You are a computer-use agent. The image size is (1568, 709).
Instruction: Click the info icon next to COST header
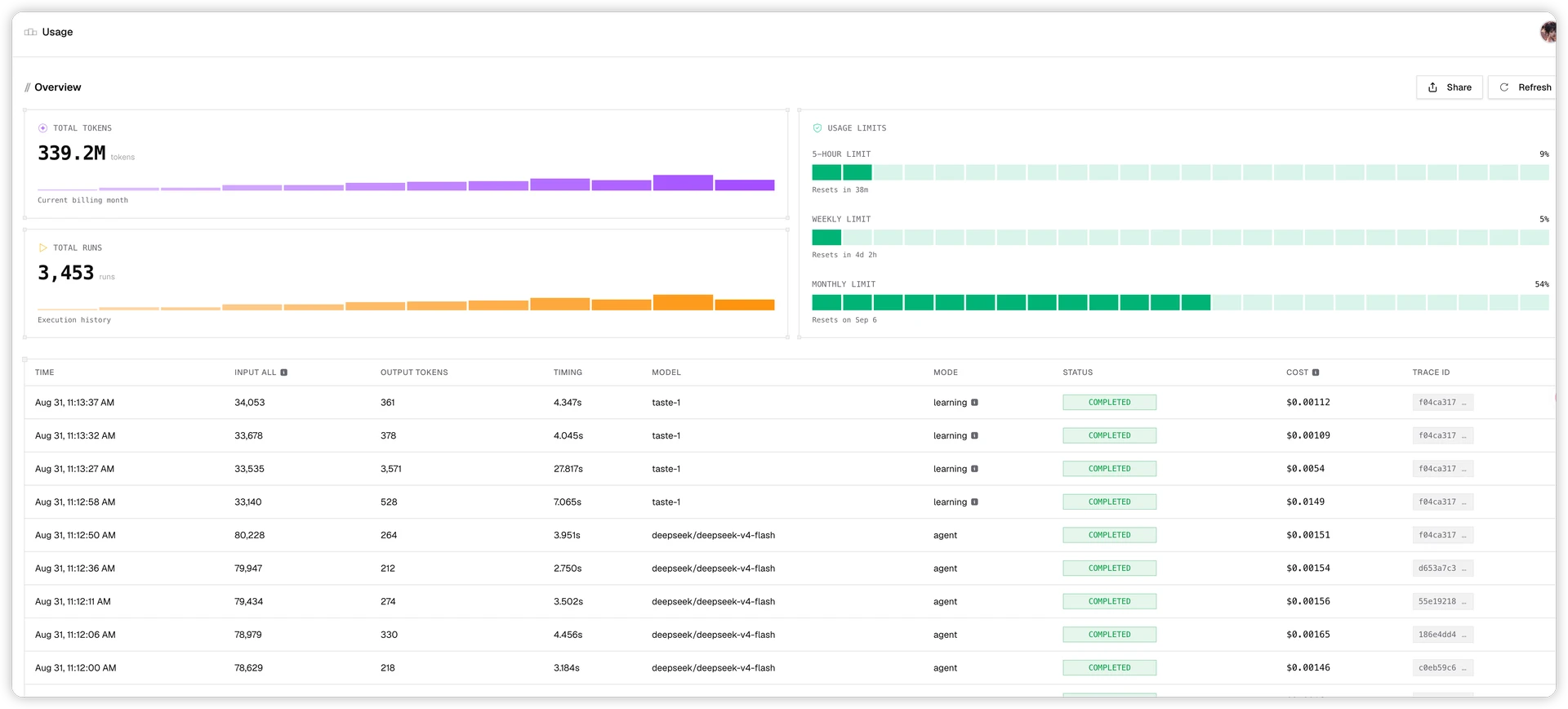pos(1316,372)
